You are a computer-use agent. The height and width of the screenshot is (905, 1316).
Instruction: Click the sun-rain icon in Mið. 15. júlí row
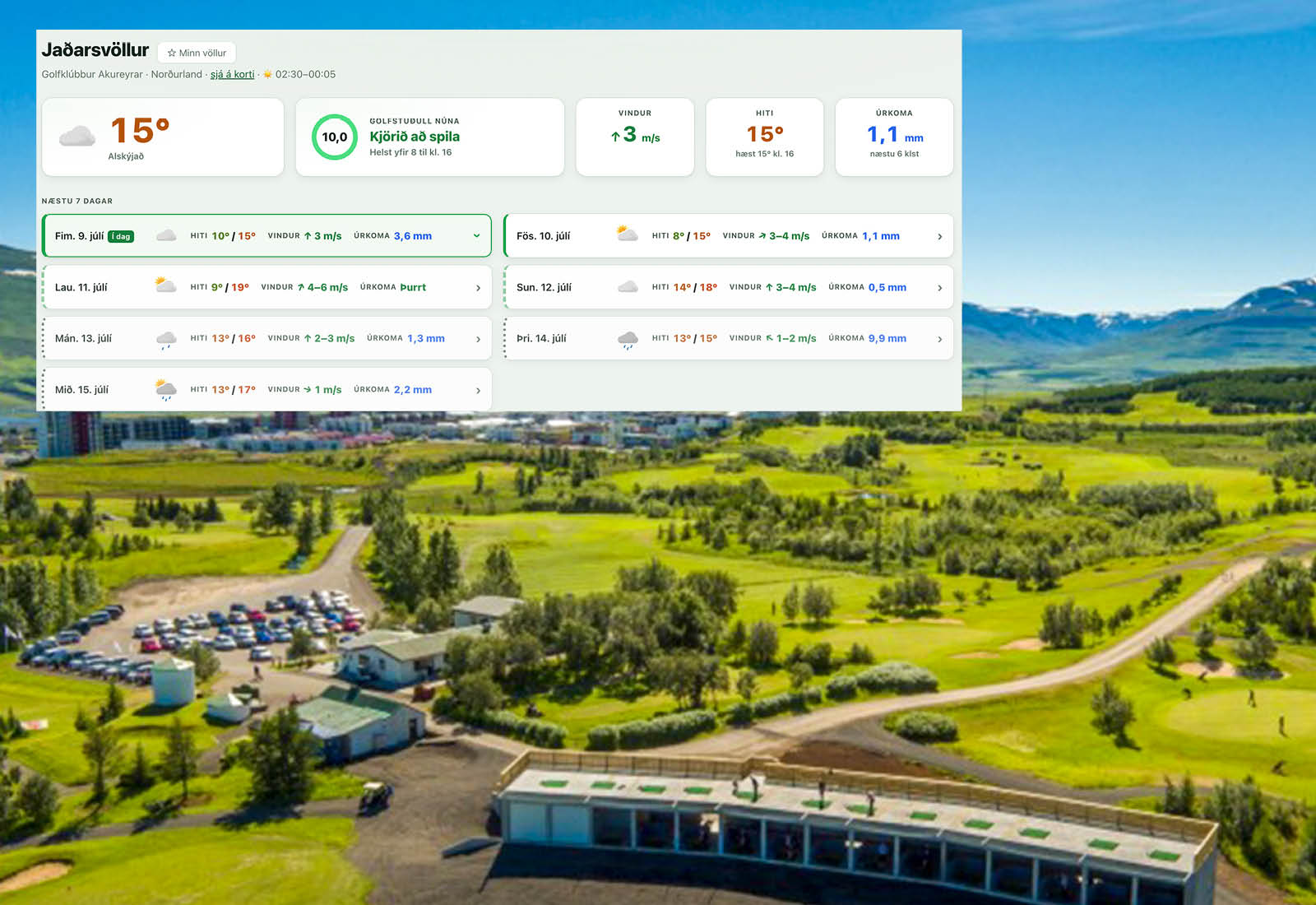tap(166, 390)
